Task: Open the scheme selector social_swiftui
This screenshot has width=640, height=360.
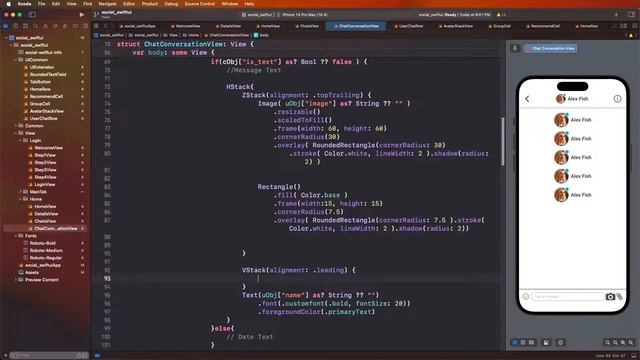Action: pos(257,15)
